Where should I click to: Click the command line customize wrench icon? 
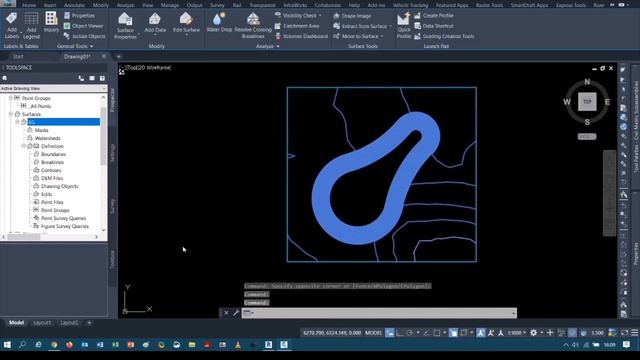236,313
